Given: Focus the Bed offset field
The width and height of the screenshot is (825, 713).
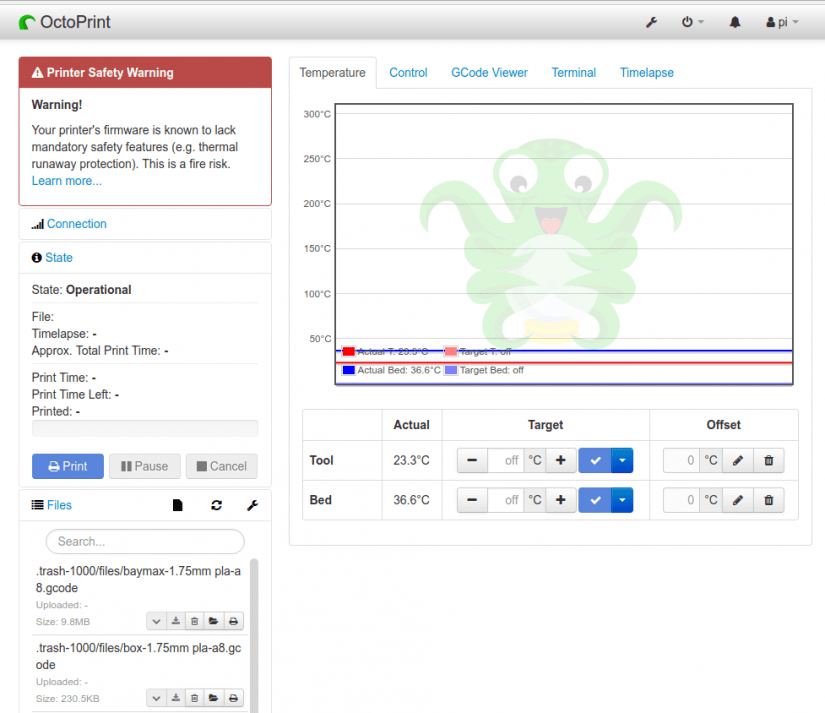Looking at the screenshot, I should coord(681,500).
